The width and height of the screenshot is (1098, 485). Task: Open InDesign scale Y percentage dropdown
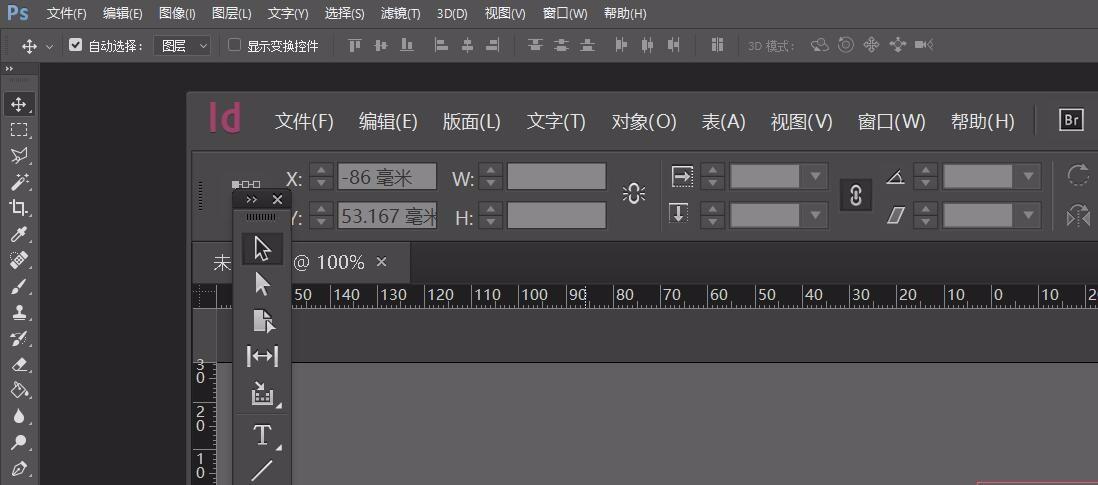click(815, 215)
